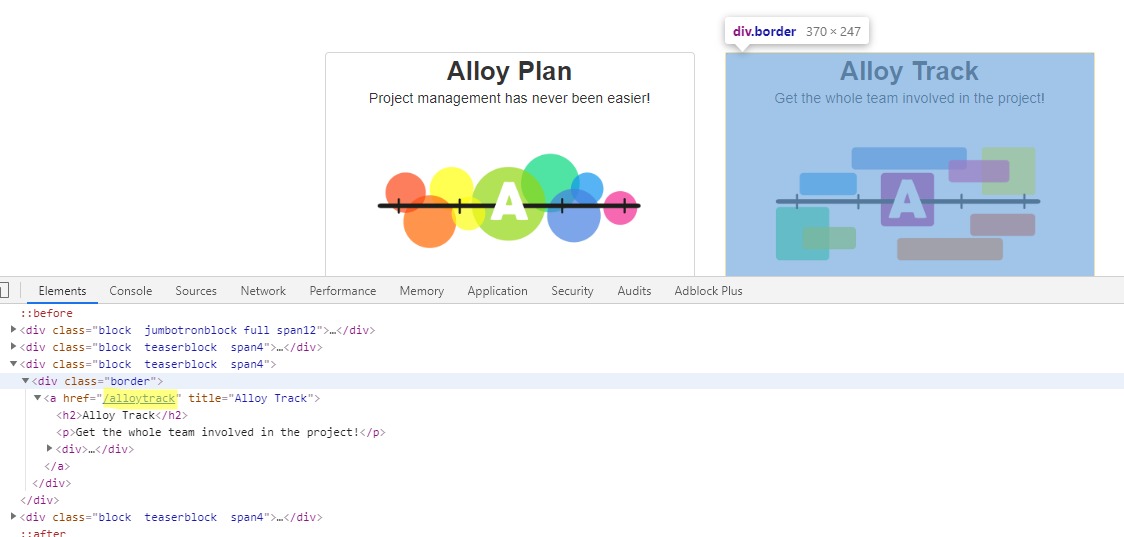Click the Alloy Track logo image

point(908,203)
